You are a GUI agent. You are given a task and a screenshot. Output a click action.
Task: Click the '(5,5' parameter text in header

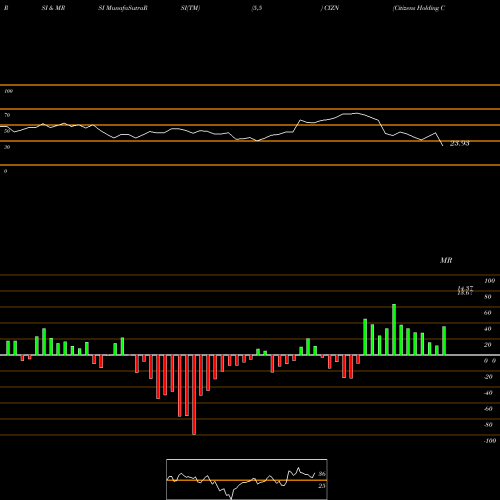coord(257,8)
